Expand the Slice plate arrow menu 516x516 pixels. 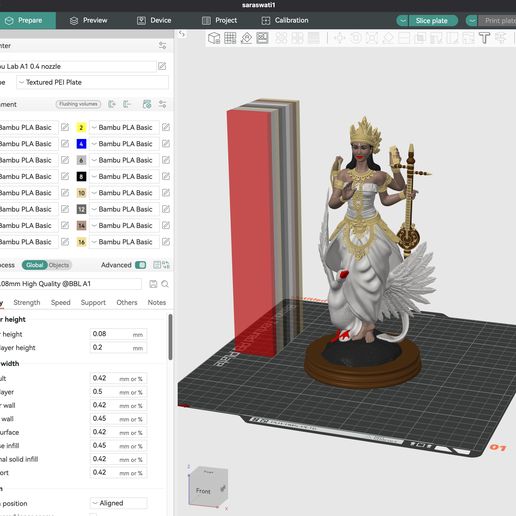(x=403, y=21)
